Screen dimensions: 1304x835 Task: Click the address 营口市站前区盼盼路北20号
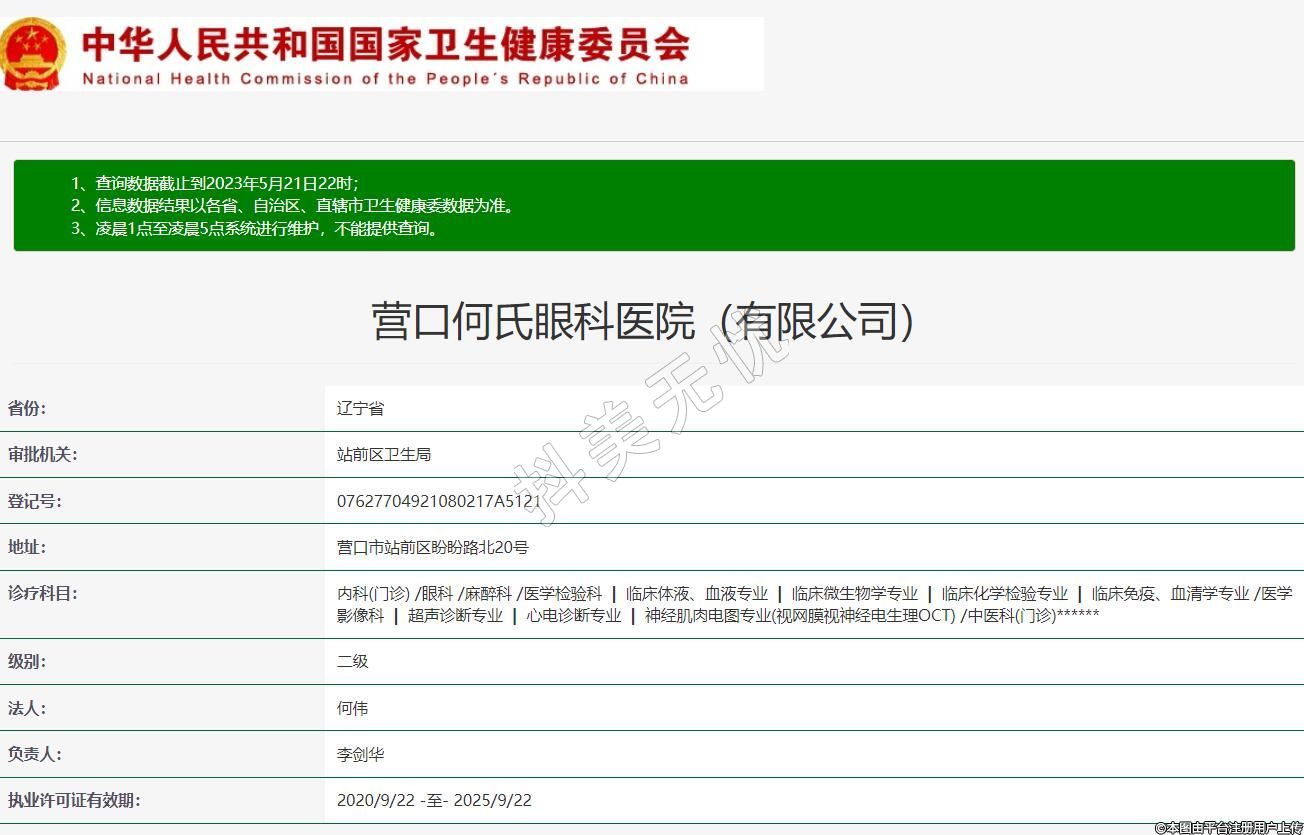[432, 547]
